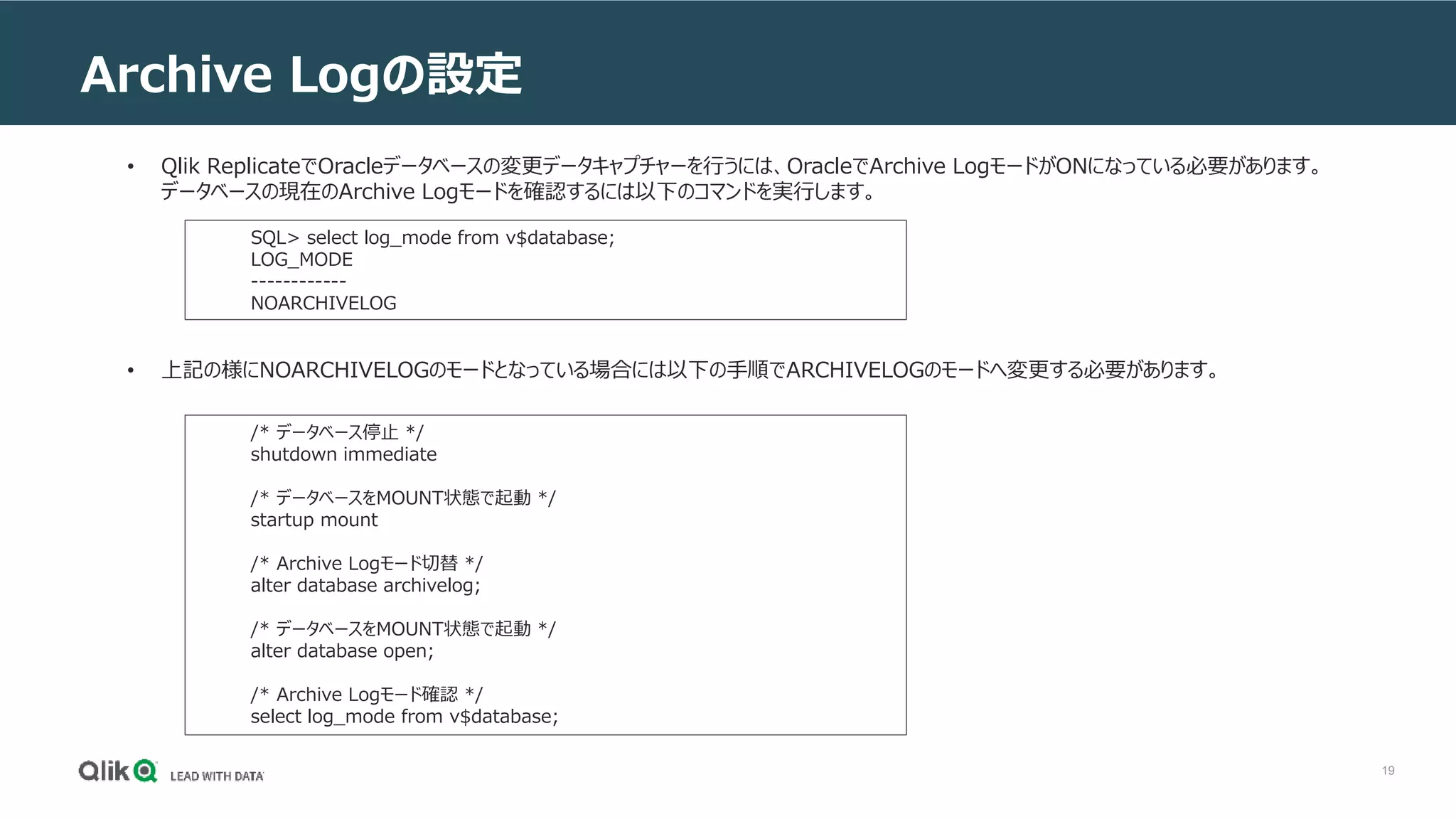Click 'alter database archivelog;' command

(x=365, y=586)
